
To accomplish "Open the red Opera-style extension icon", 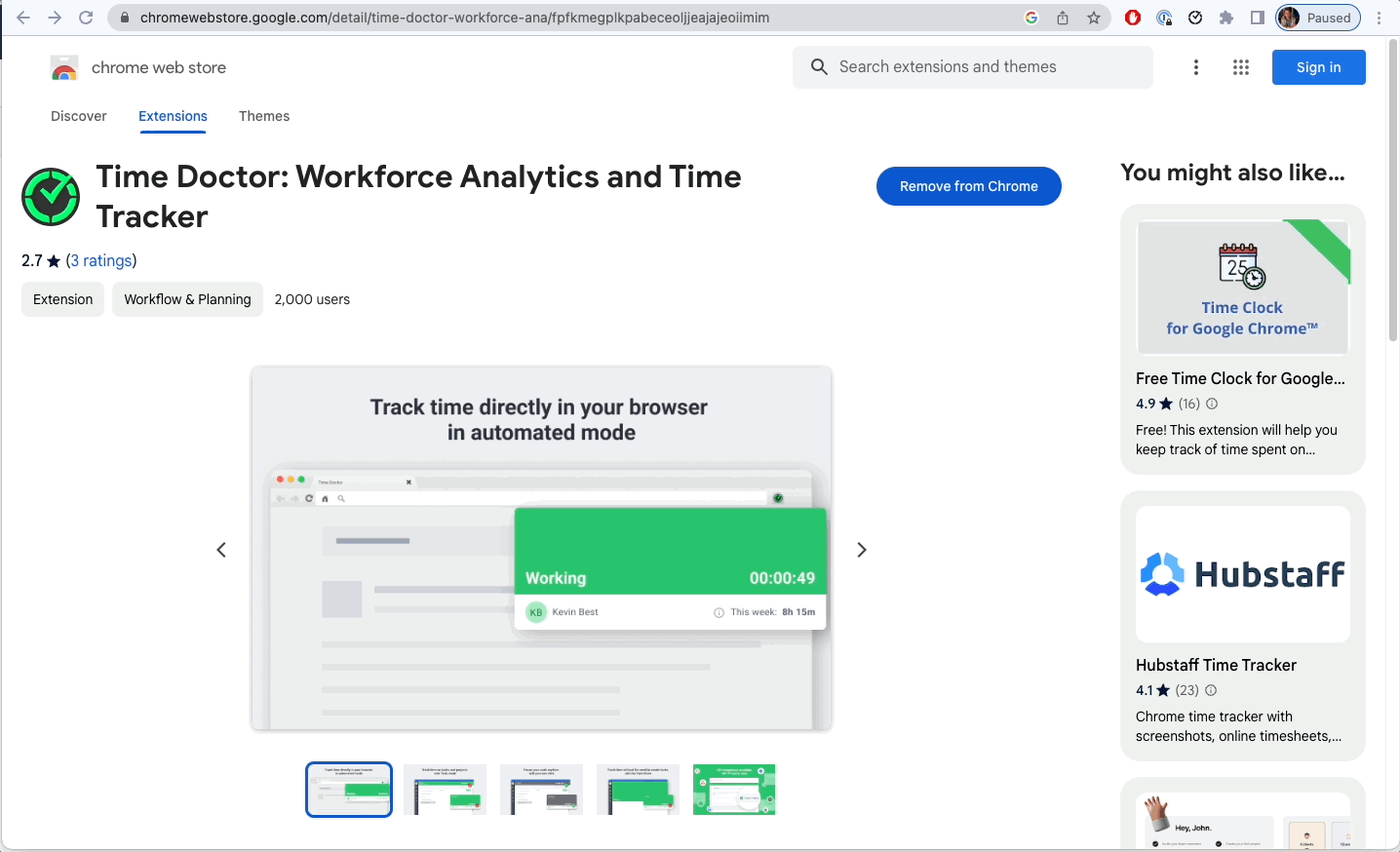I will coord(1133,18).
